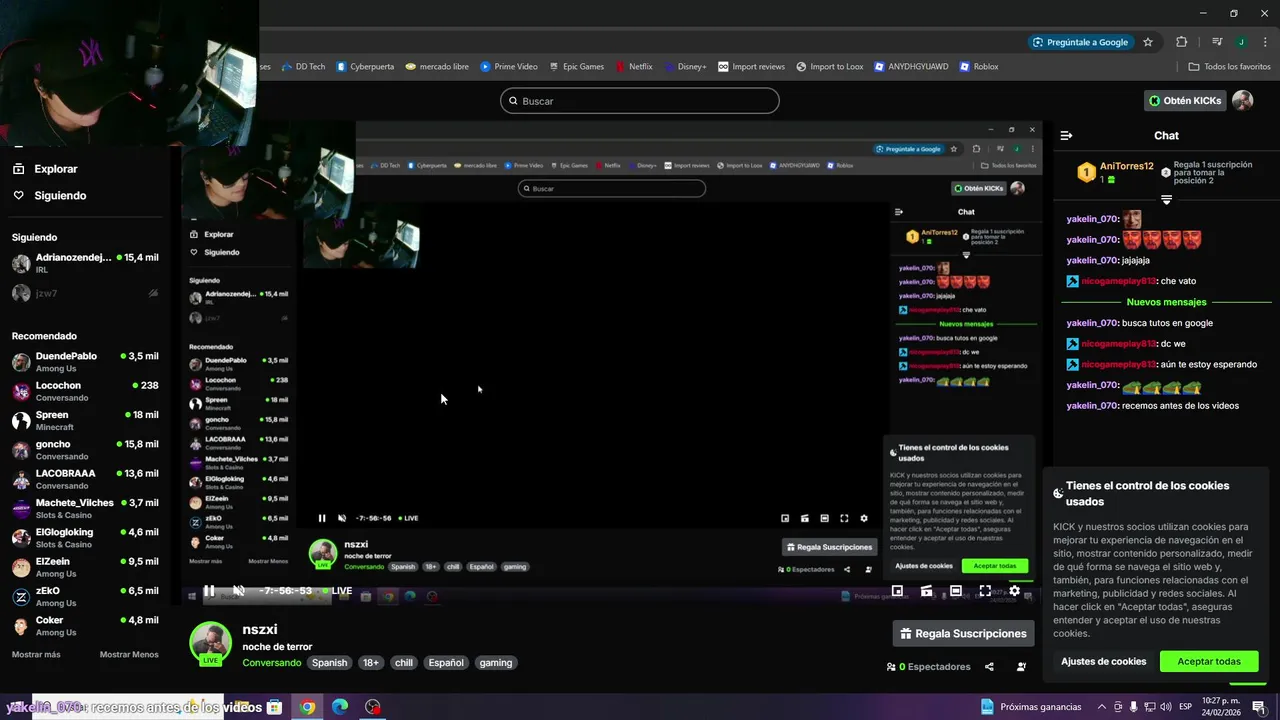Screen dimensions: 1280x720
Task: Open Todos los favoritos folder
Action: (1229, 67)
